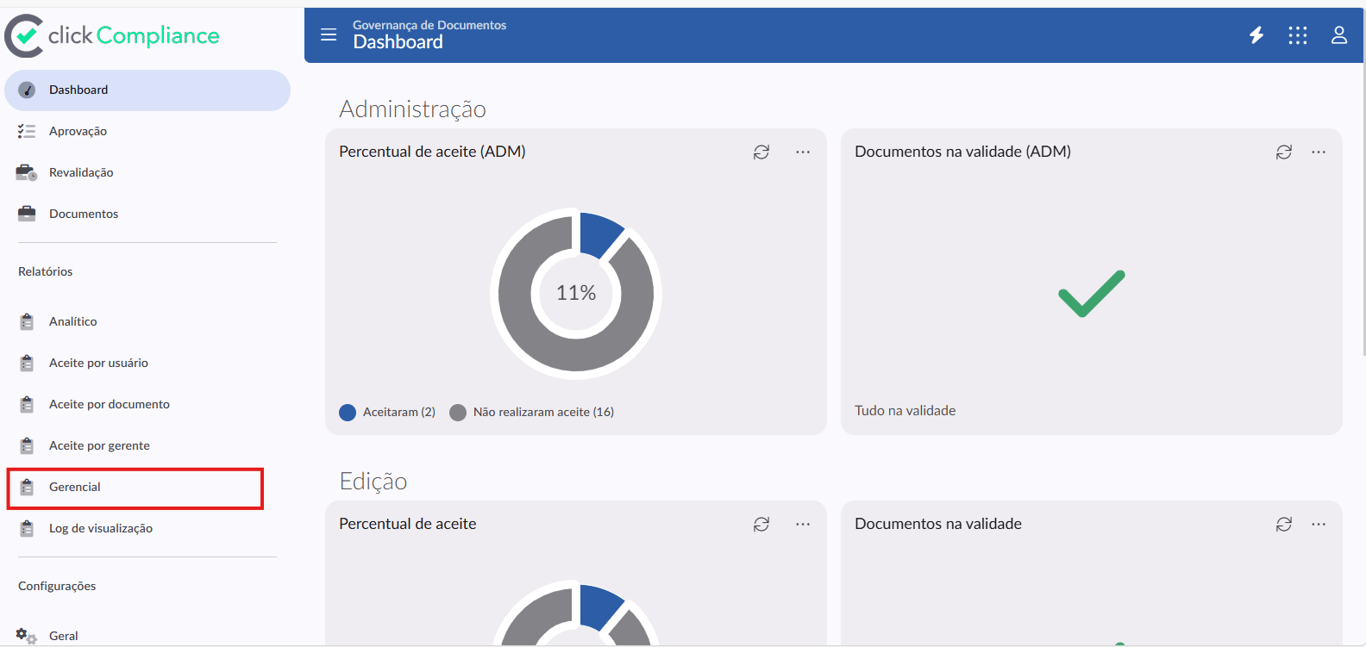1366x647 pixels.
Task: Click the Documentos briefcase icon
Action: 27,214
